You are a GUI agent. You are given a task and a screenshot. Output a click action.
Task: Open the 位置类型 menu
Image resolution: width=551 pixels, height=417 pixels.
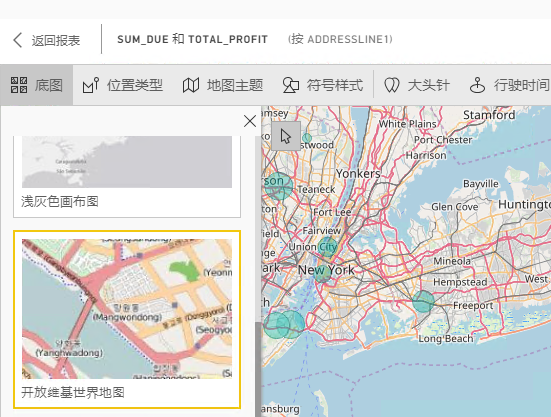click(x=123, y=85)
